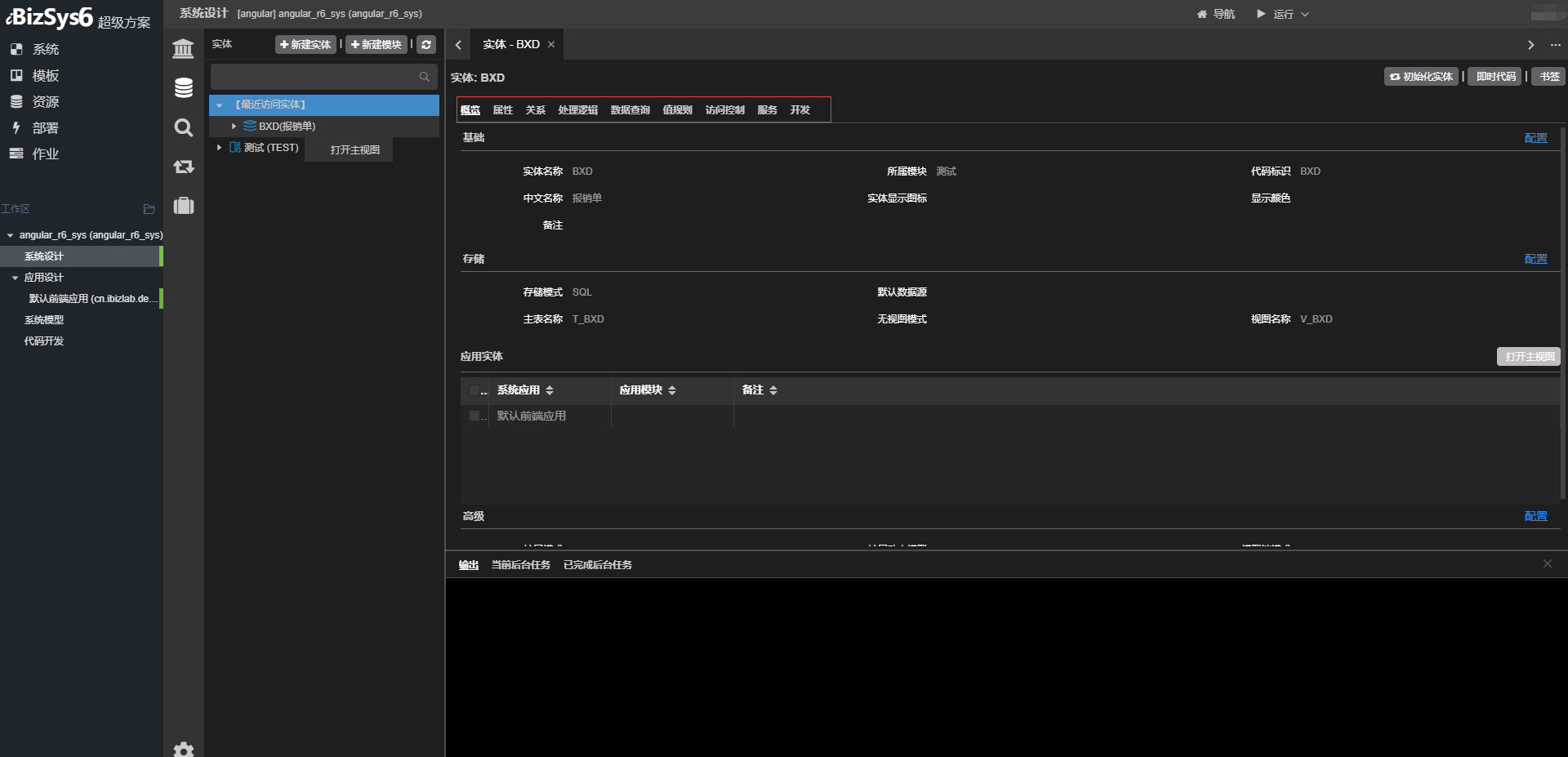Viewport: 1568px width, 757px height.
Task: Open the retweet arrows icon in sidebar
Action: [184, 167]
